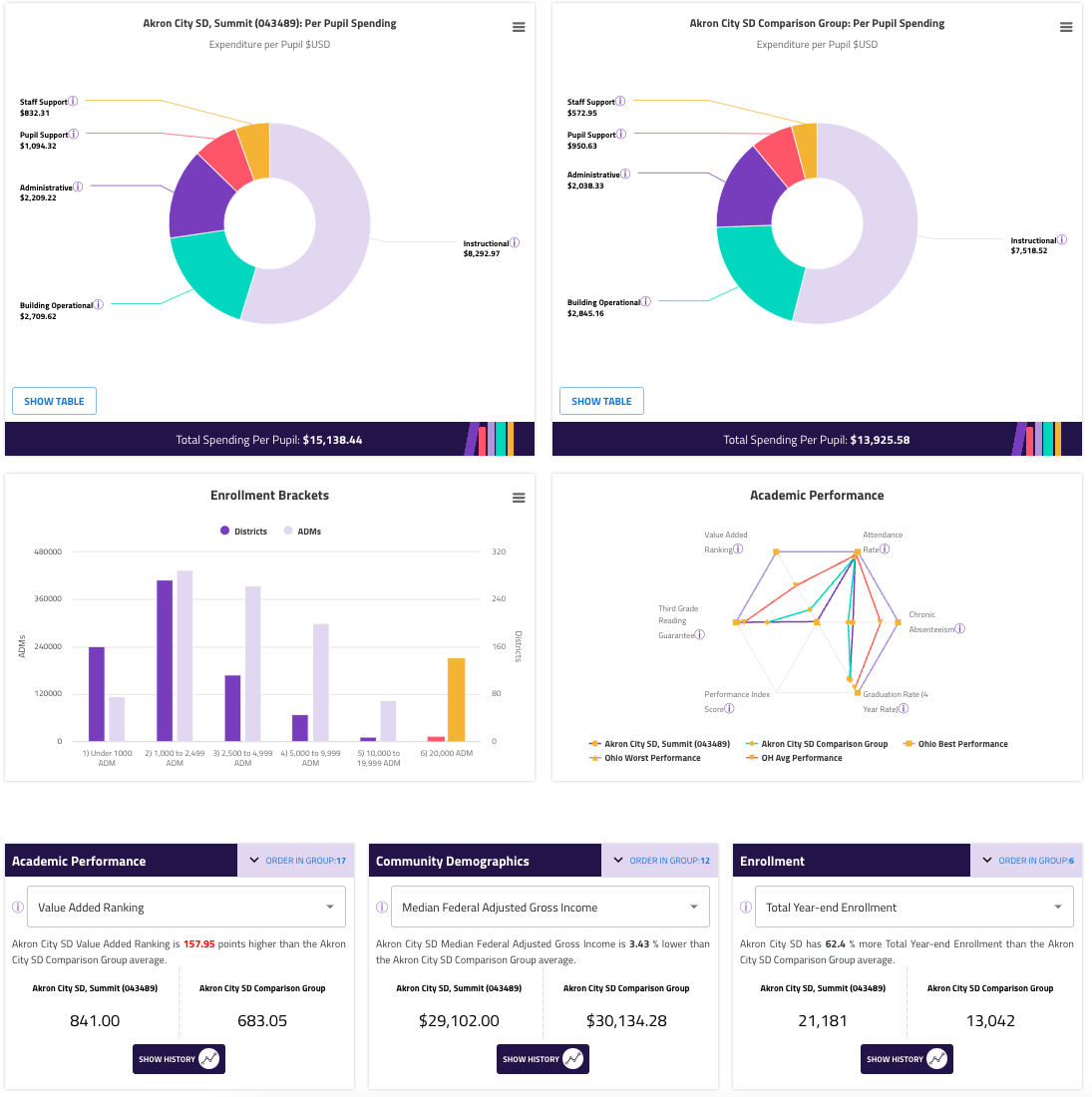The width and height of the screenshot is (1092, 1097).
Task: Click Show Table under Akron City SD chart
Action: (x=54, y=401)
